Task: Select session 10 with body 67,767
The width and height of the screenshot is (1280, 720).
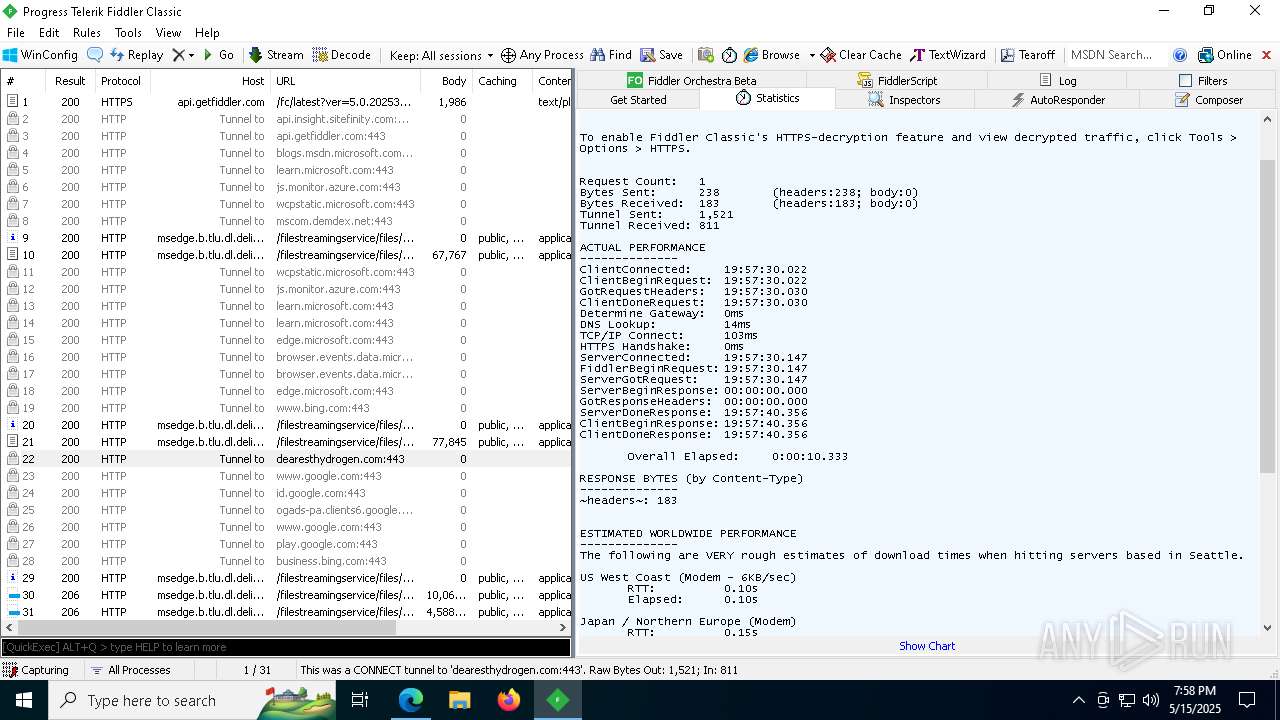Action: (x=286, y=255)
